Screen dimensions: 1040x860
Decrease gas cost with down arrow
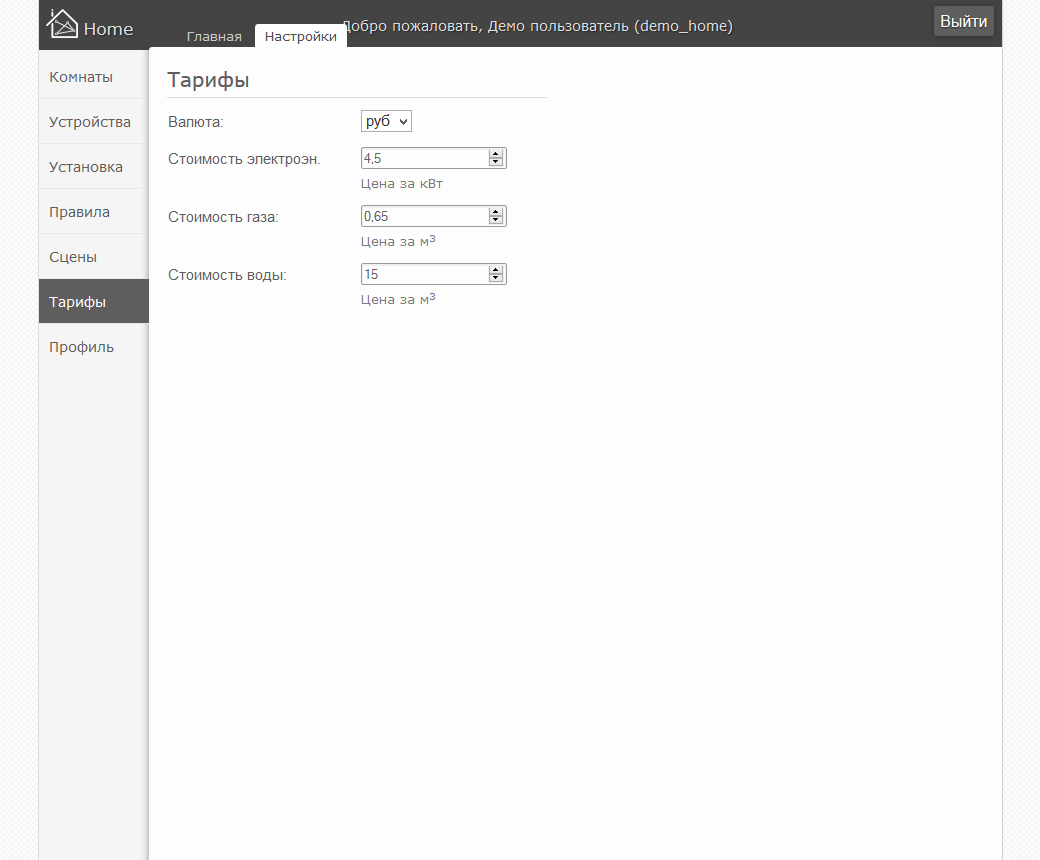point(495,220)
